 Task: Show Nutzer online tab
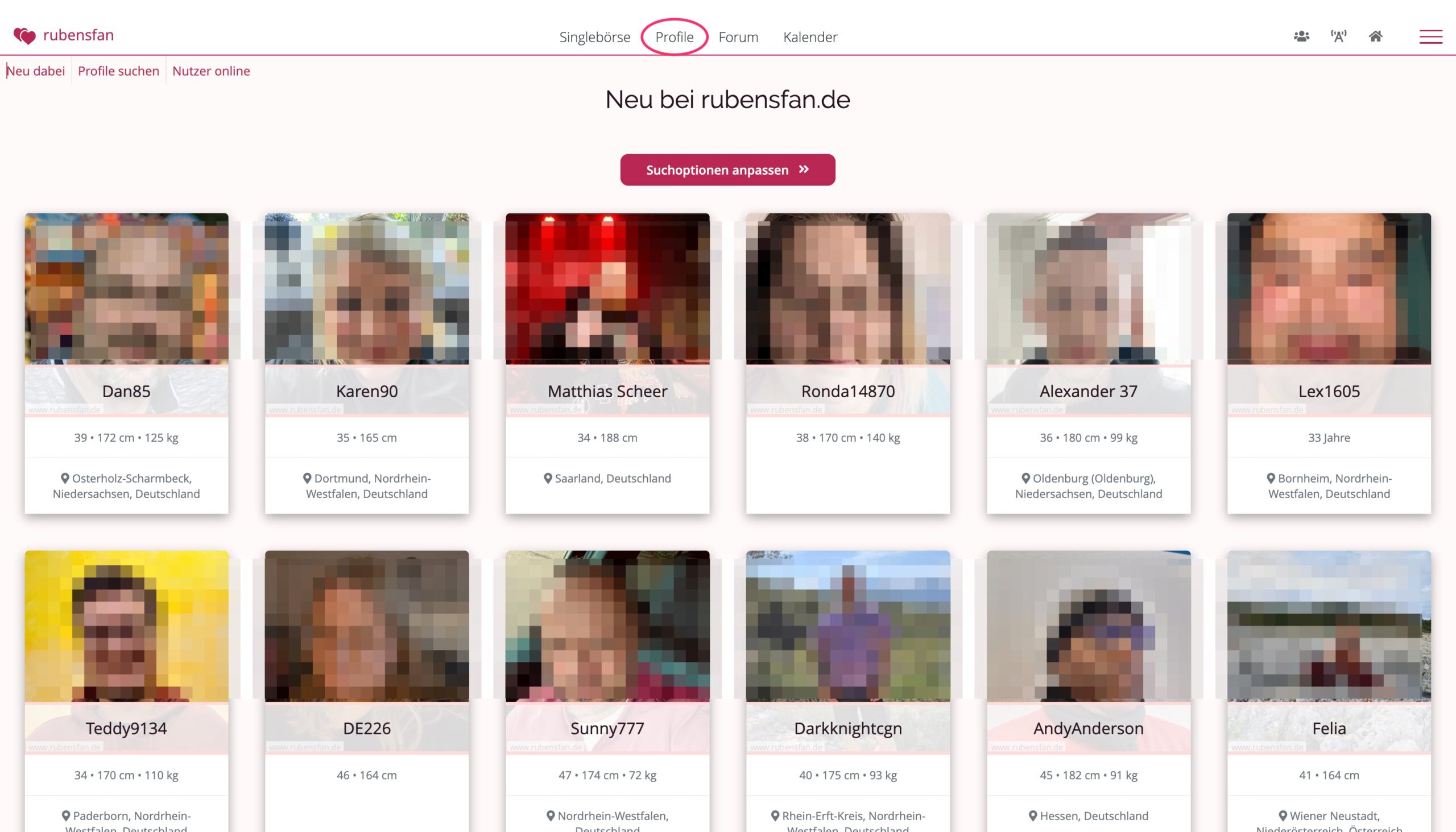(x=210, y=71)
